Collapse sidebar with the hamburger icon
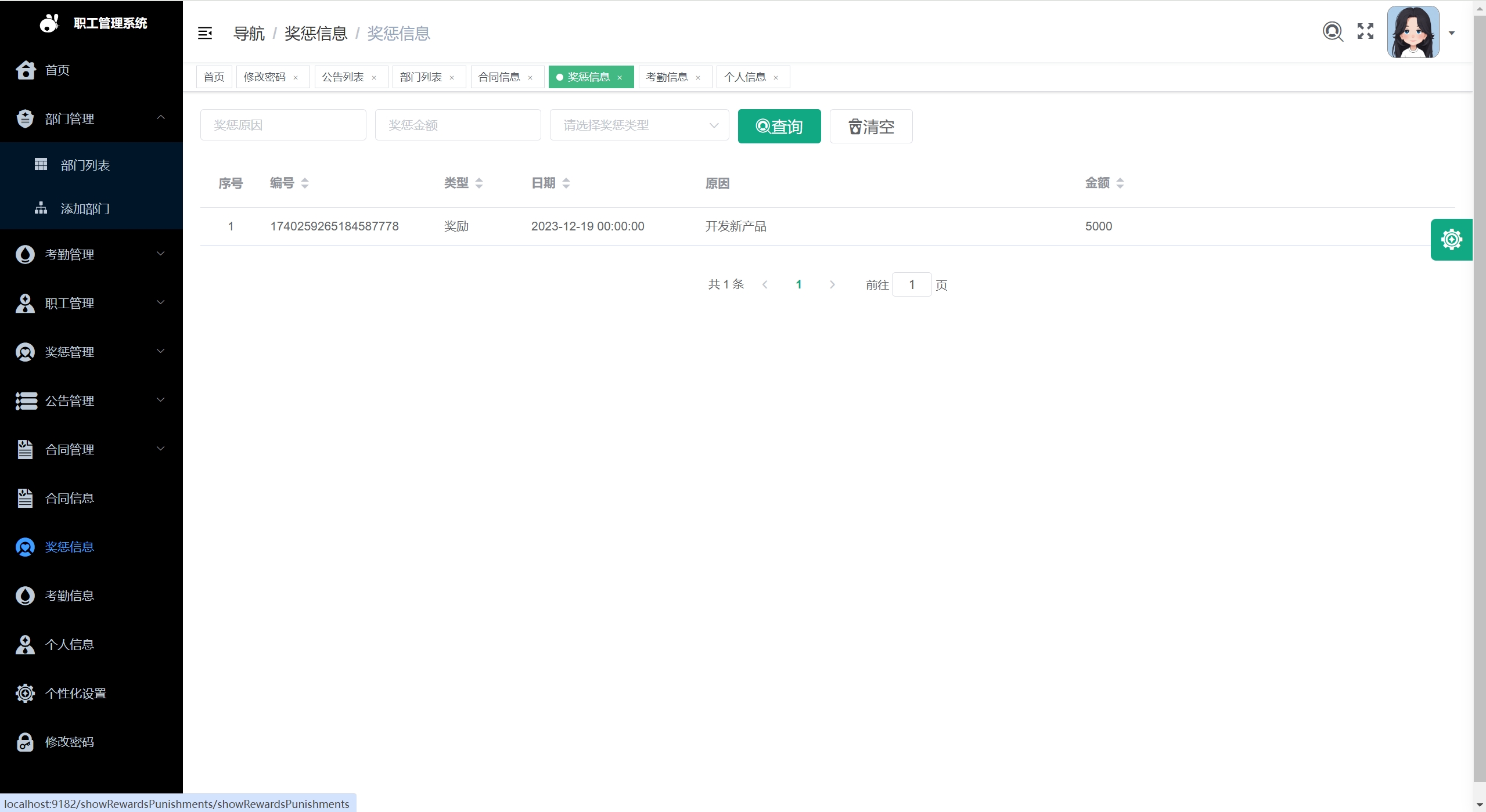Image resolution: width=1486 pixels, height=812 pixels. click(x=205, y=34)
